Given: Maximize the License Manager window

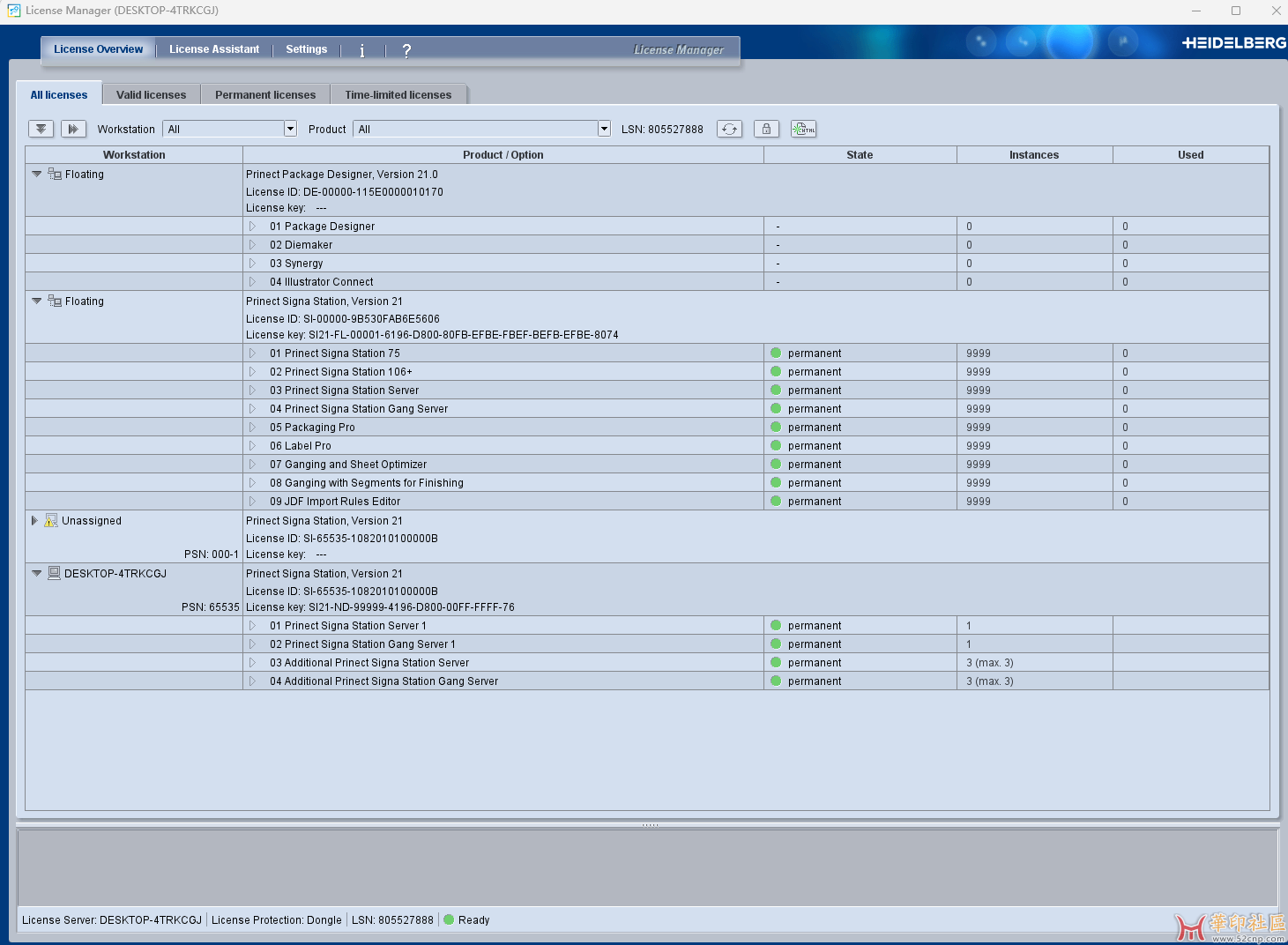Looking at the screenshot, I should (x=1236, y=11).
